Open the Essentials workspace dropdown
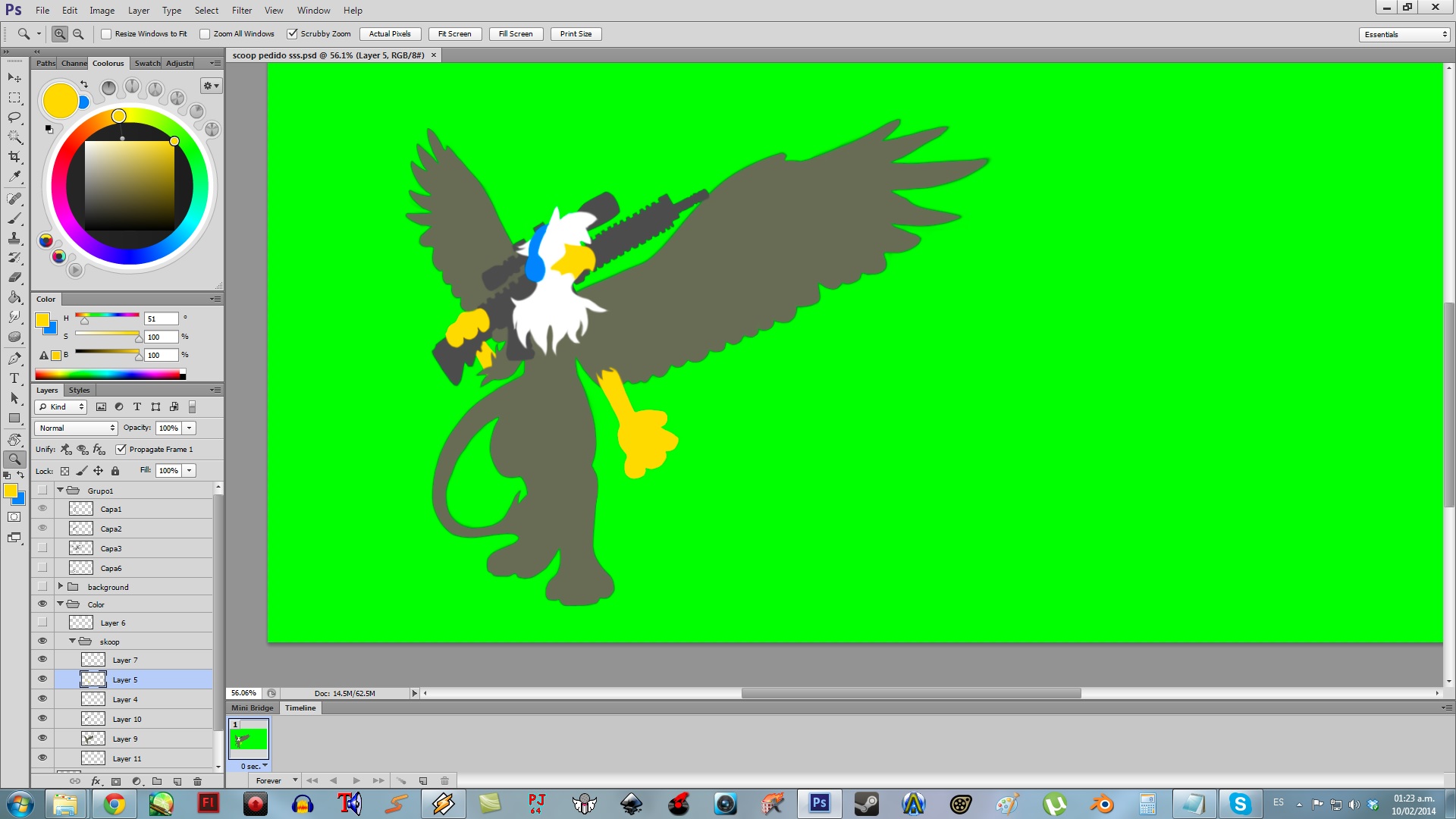This screenshot has height=819, width=1456. pyautogui.click(x=1404, y=34)
